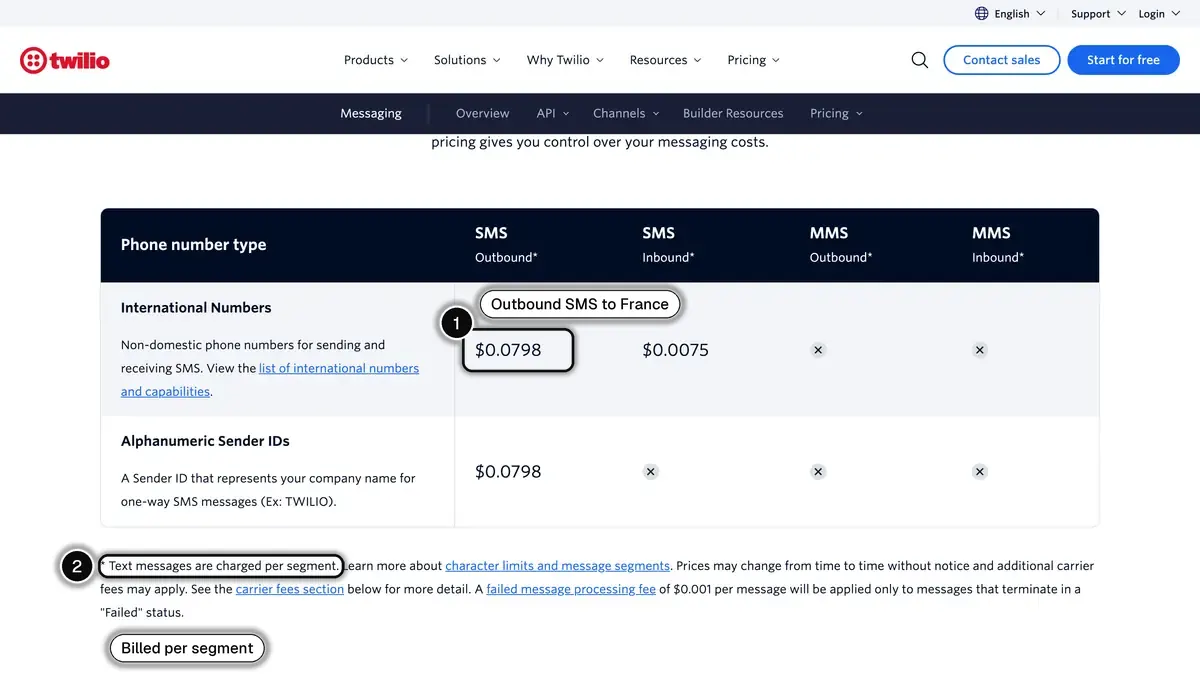This screenshot has height=675, width=1200.
Task: Click the Phone number type column header
Action: click(x=194, y=244)
